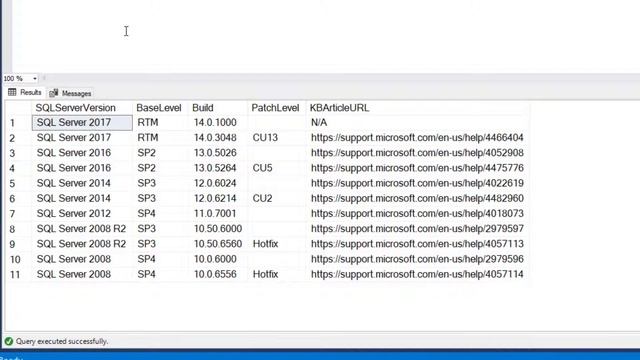The height and width of the screenshot is (360, 640).
Task: Select the KB URL ending in 4057113
Action: coord(418,244)
